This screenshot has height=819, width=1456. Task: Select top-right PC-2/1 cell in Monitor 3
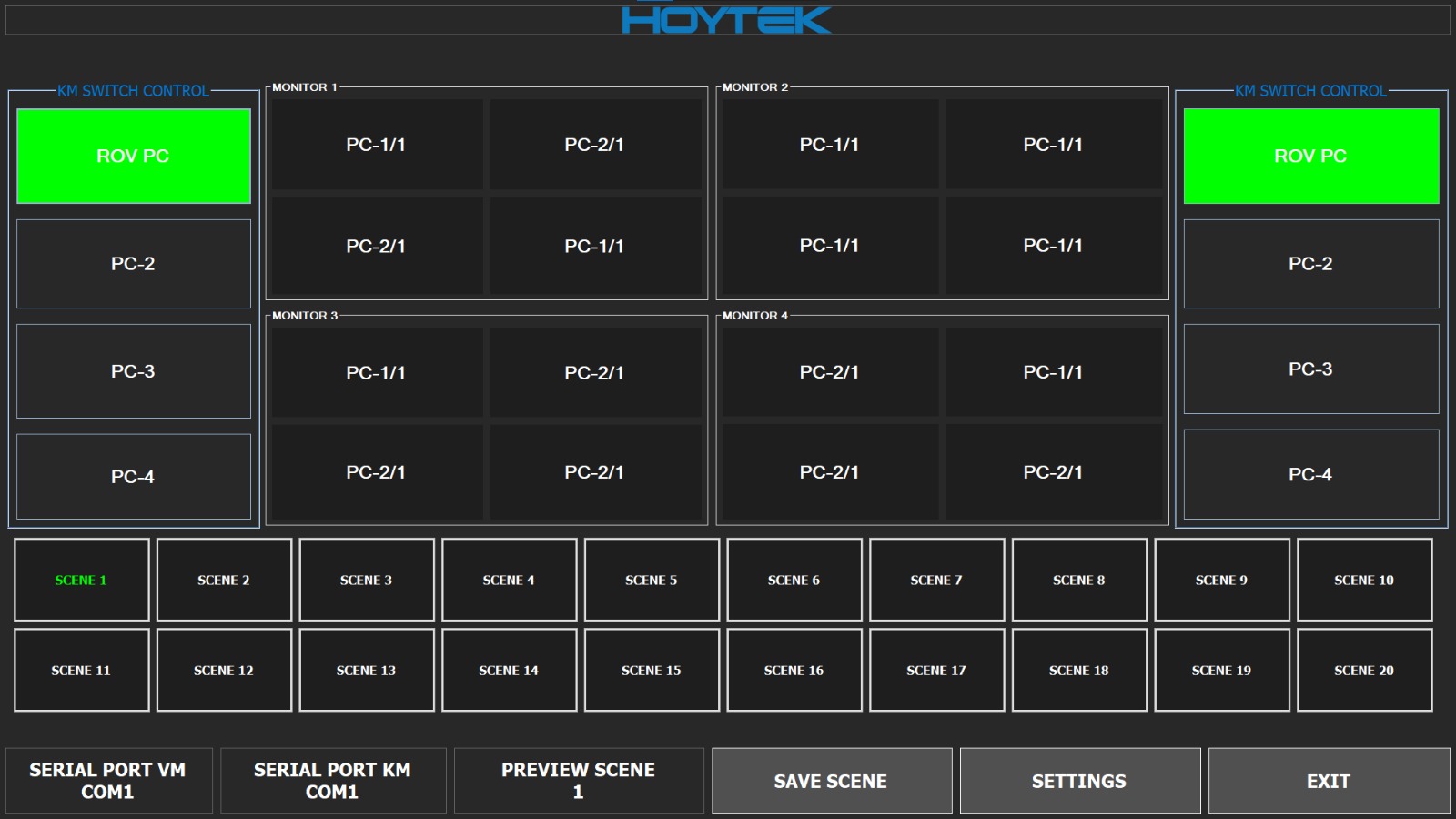[x=594, y=372]
